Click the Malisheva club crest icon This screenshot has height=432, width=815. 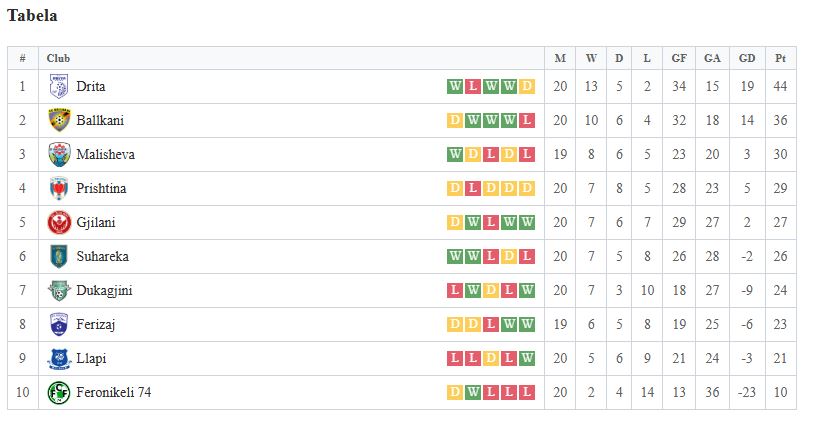(x=59, y=155)
